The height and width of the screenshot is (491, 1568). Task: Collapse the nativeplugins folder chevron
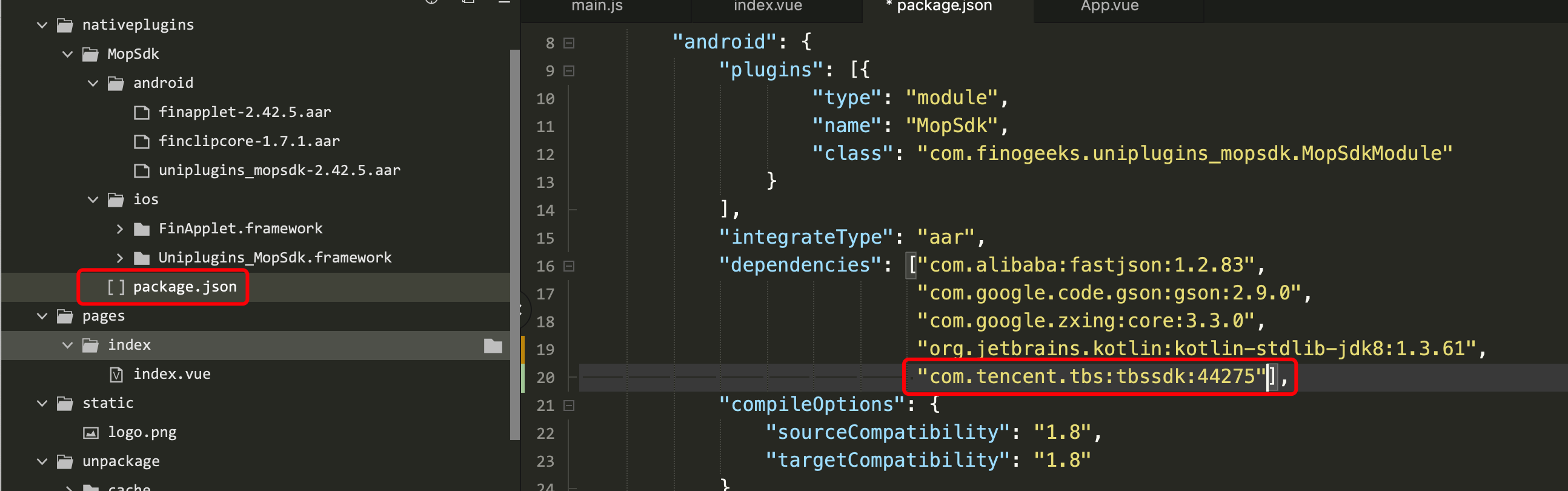click(42, 25)
